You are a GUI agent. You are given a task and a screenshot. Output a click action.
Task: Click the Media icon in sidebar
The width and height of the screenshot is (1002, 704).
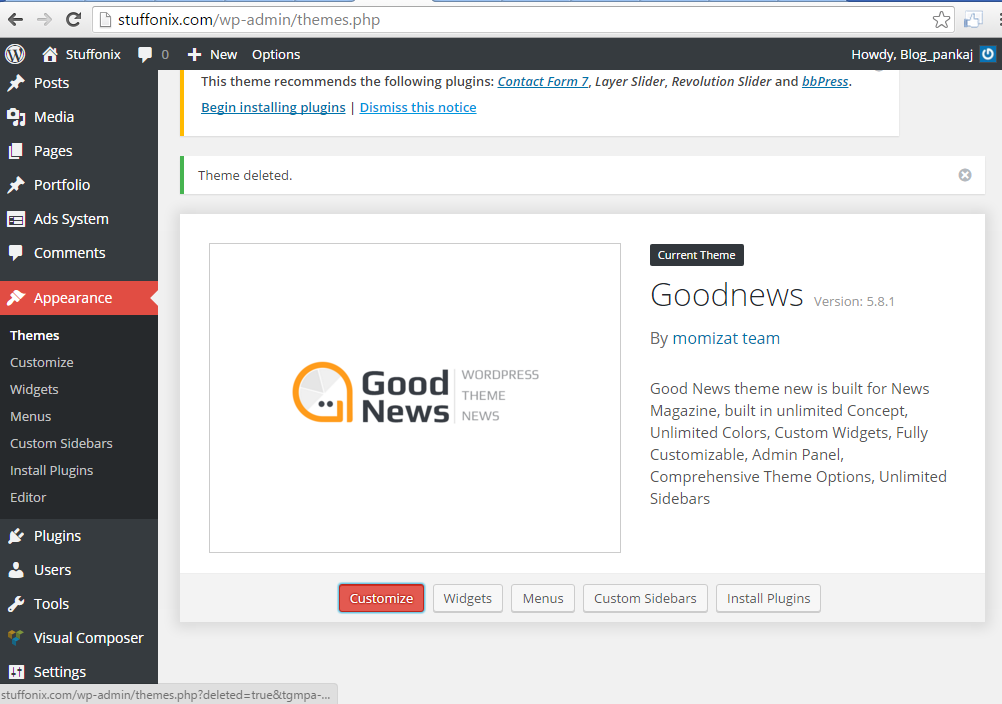[16, 117]
